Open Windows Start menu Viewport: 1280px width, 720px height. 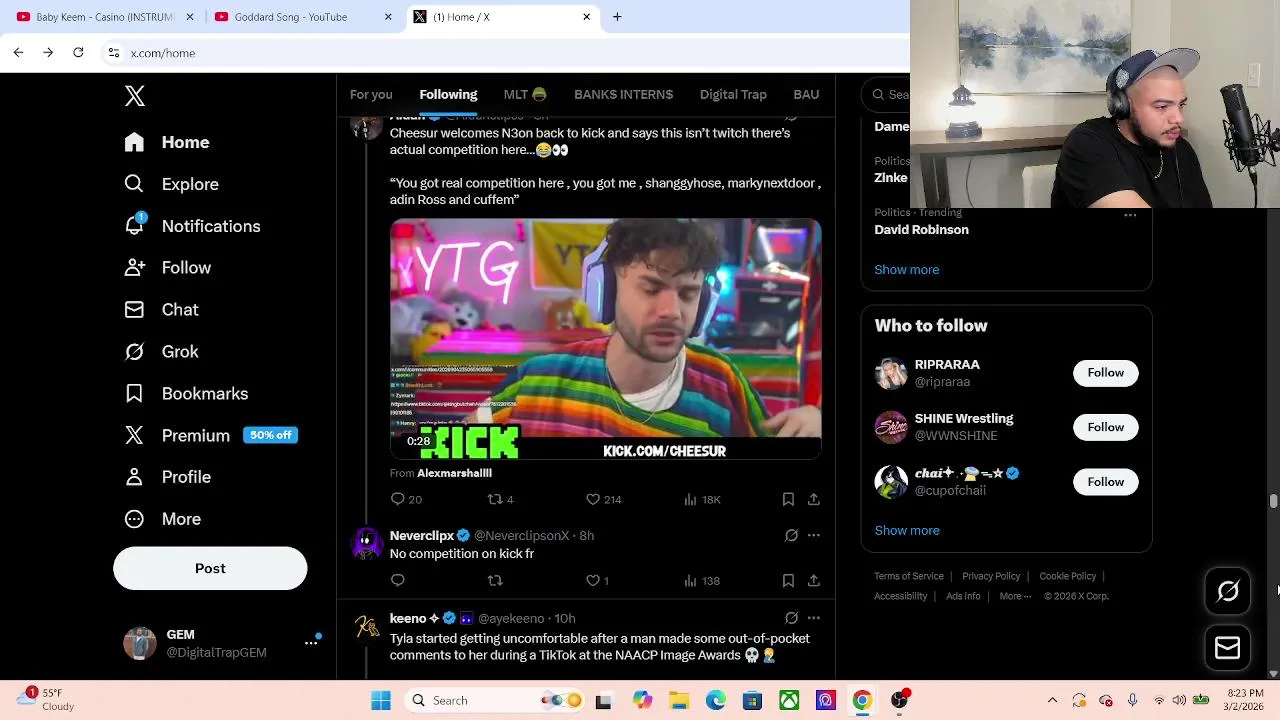(381, 701)
